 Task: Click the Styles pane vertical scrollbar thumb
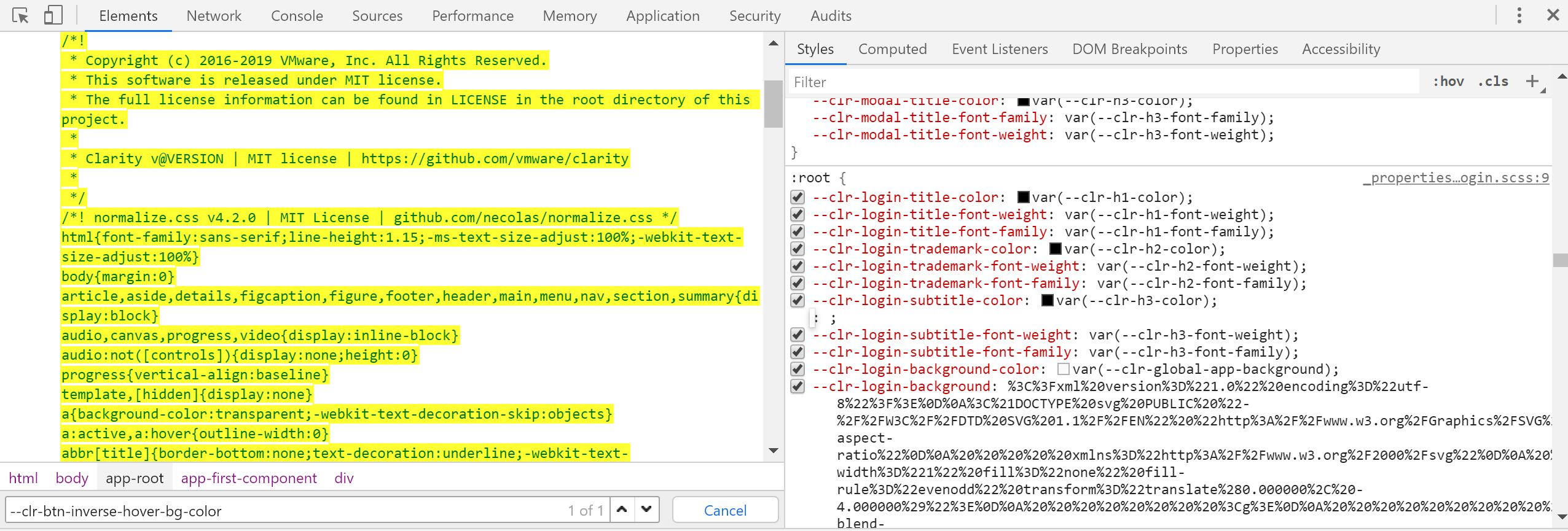pyautogui.click(x=1561, y=260)
